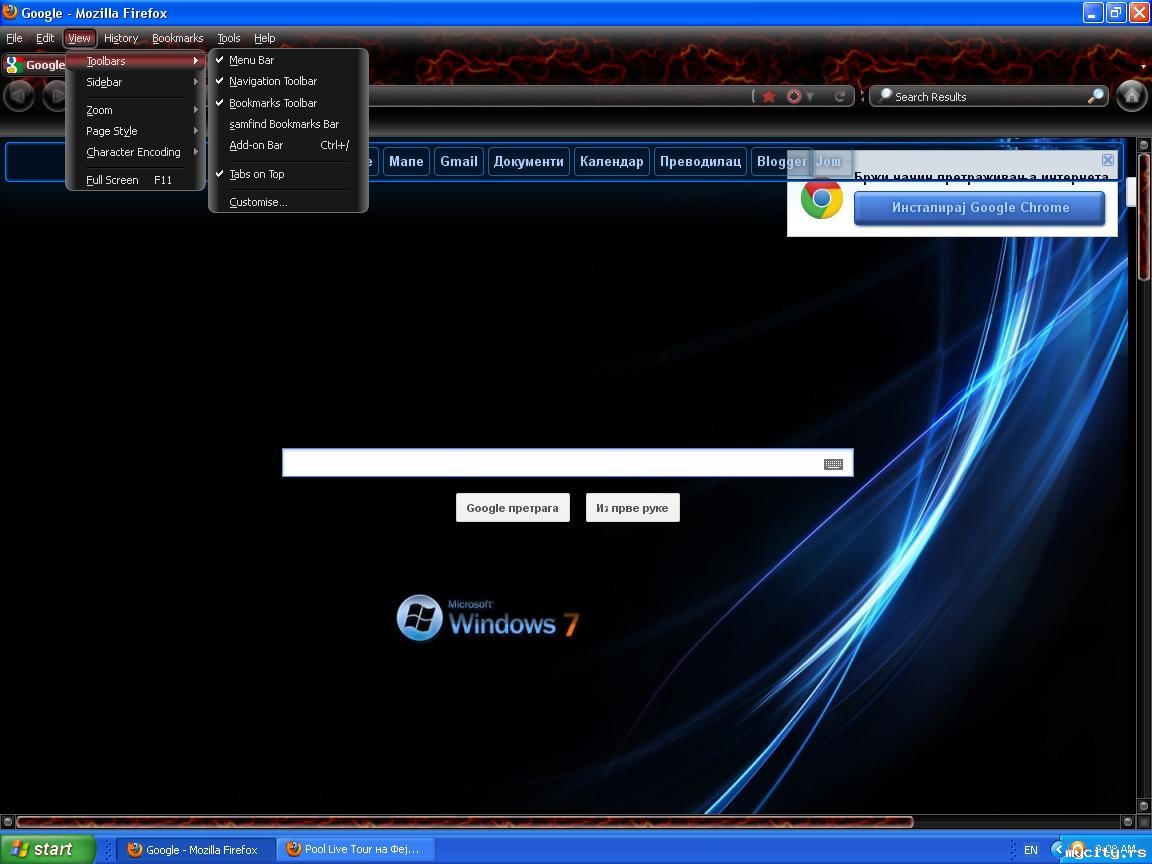Open the Bookmarks menu
Viewport: 1152px width, 864px height.
[x=177, y=38]
